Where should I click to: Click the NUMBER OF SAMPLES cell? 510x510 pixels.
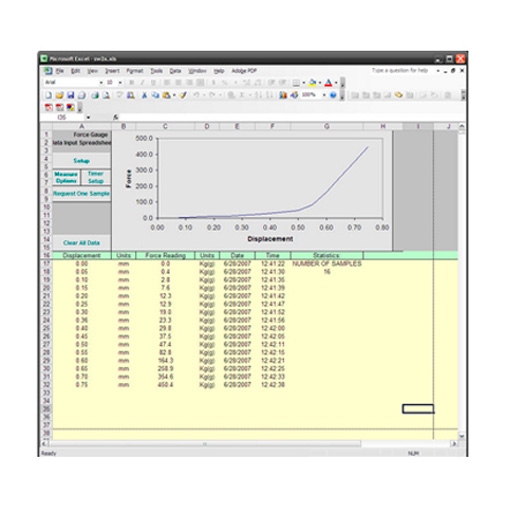pyautogui.click(x=327, y=264)
